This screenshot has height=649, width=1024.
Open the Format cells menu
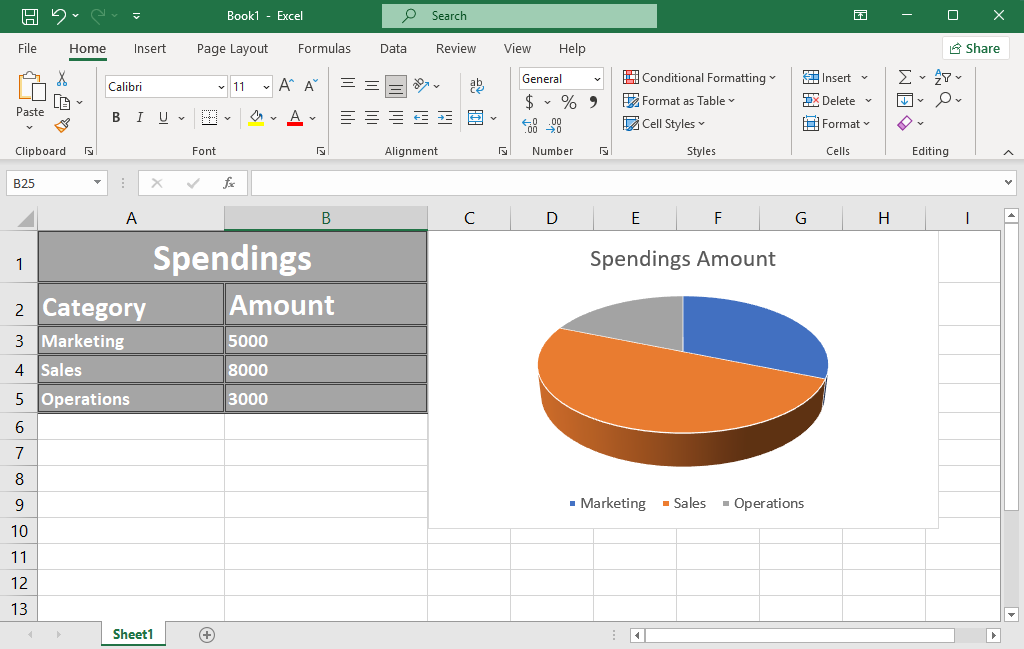point(837,123)
